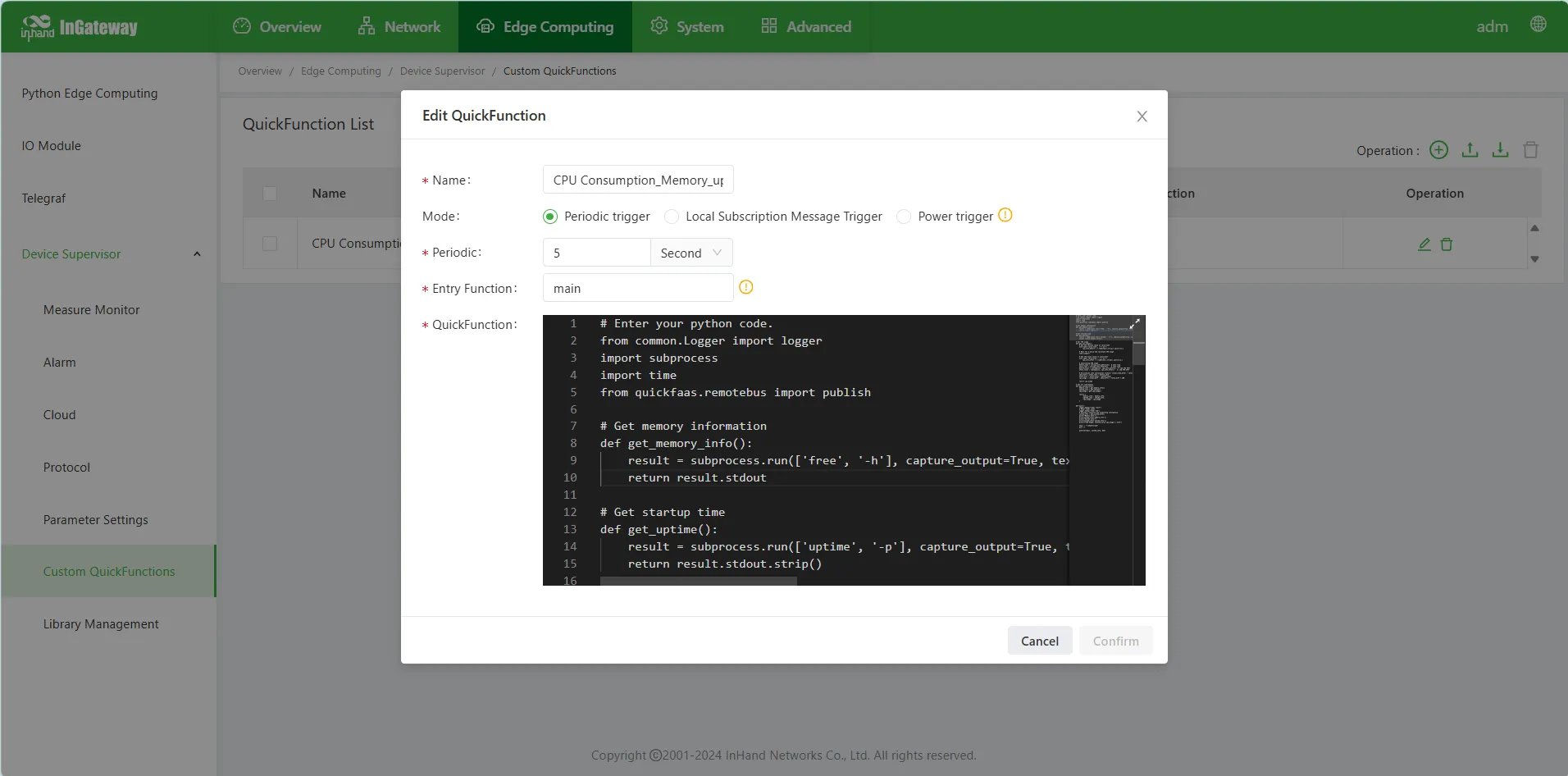Click the code minimap preview
1568x776 pixels.
(x=1101, y=374)
